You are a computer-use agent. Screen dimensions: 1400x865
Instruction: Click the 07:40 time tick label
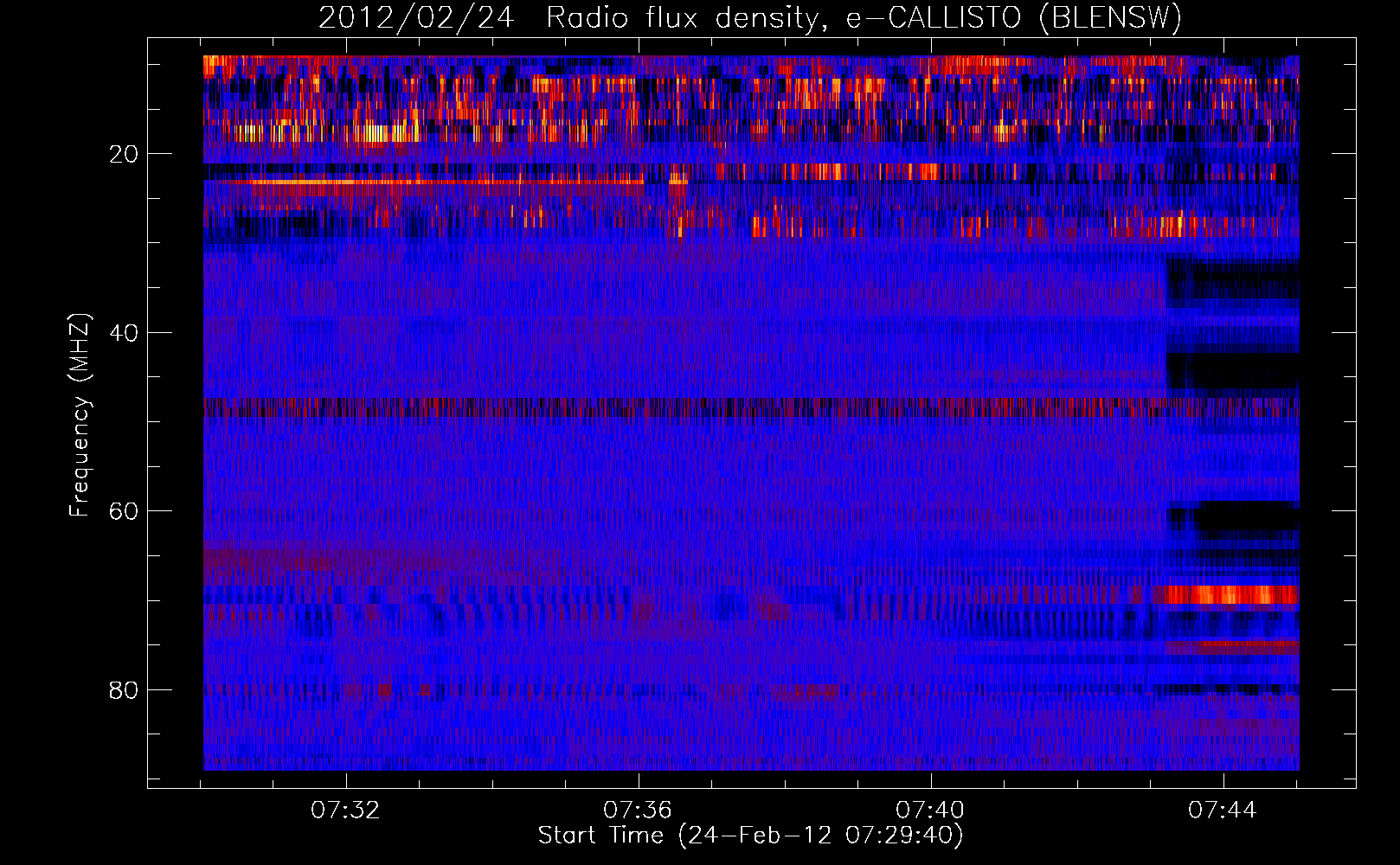coord(930,811)
